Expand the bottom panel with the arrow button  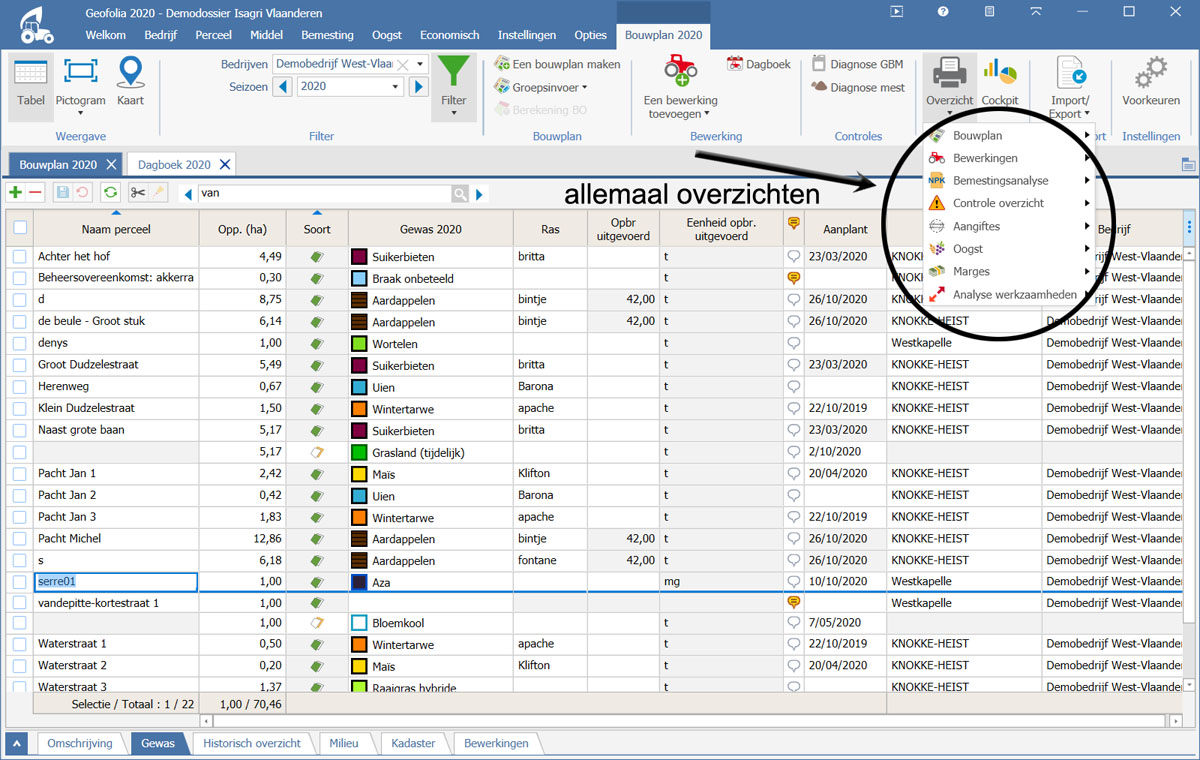point(17,743)
